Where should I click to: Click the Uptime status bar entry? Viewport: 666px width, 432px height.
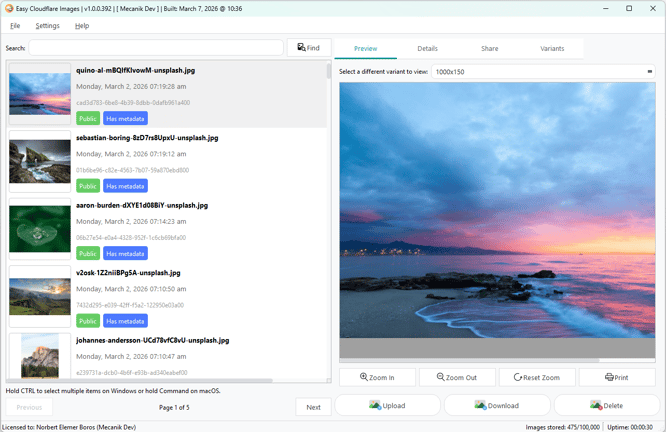pyautogui.click(x=630, y=427)
